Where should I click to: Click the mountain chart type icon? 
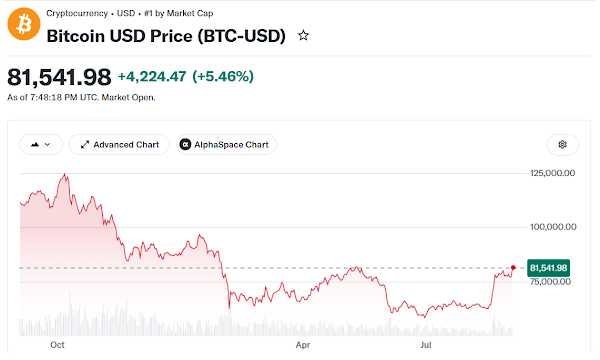coord(35,145)
